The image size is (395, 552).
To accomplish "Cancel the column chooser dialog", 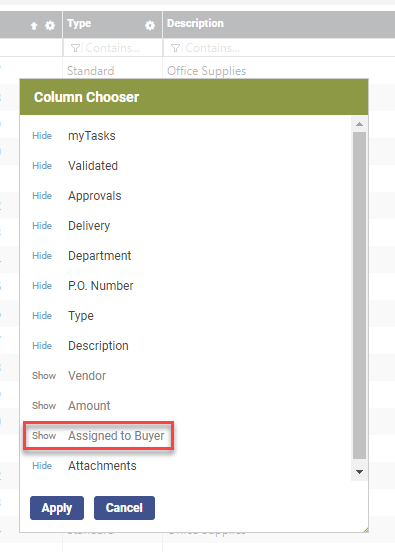I will tap(124, 508).
